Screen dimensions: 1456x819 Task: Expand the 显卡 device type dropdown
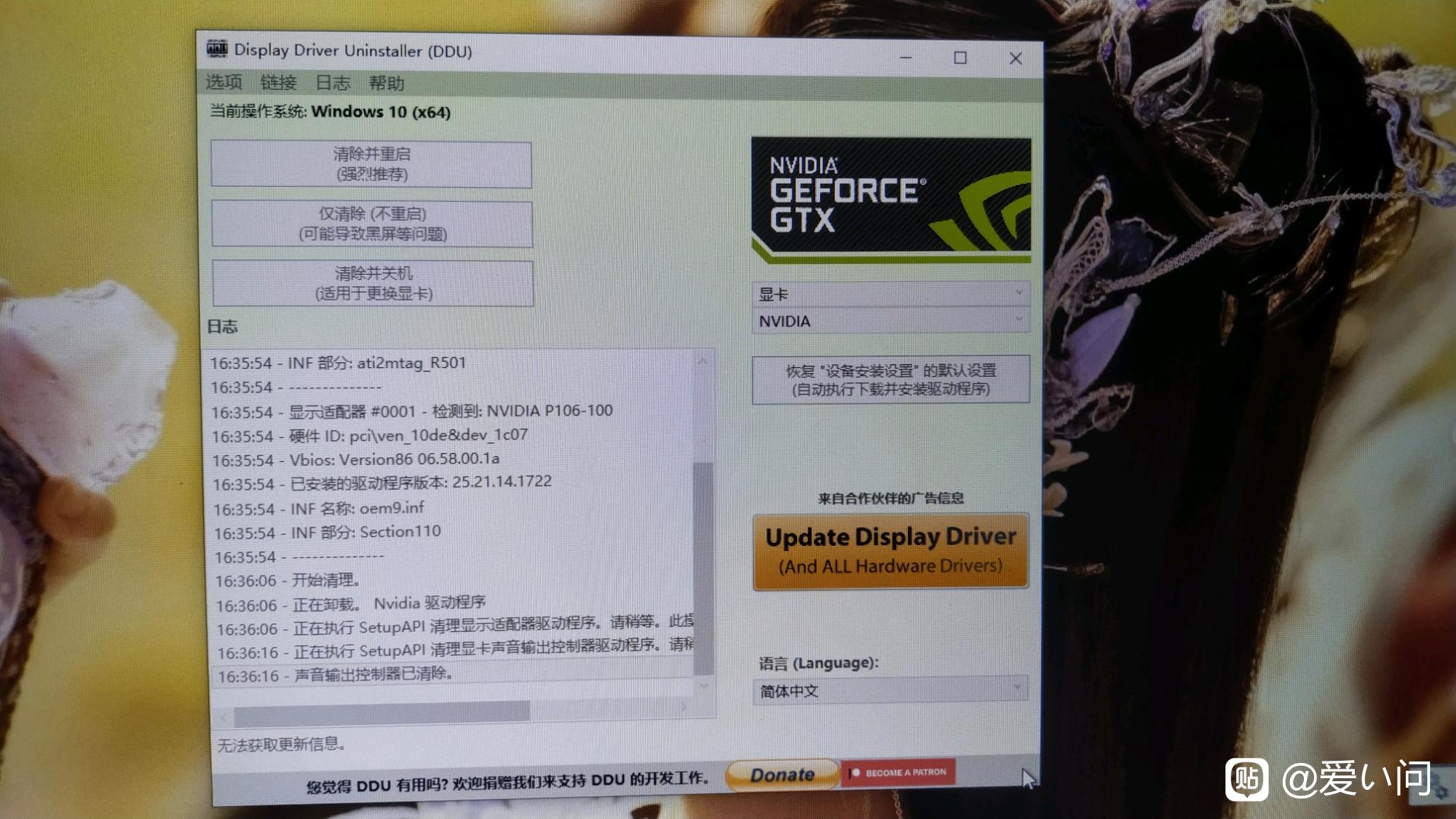tap(891, 294)
